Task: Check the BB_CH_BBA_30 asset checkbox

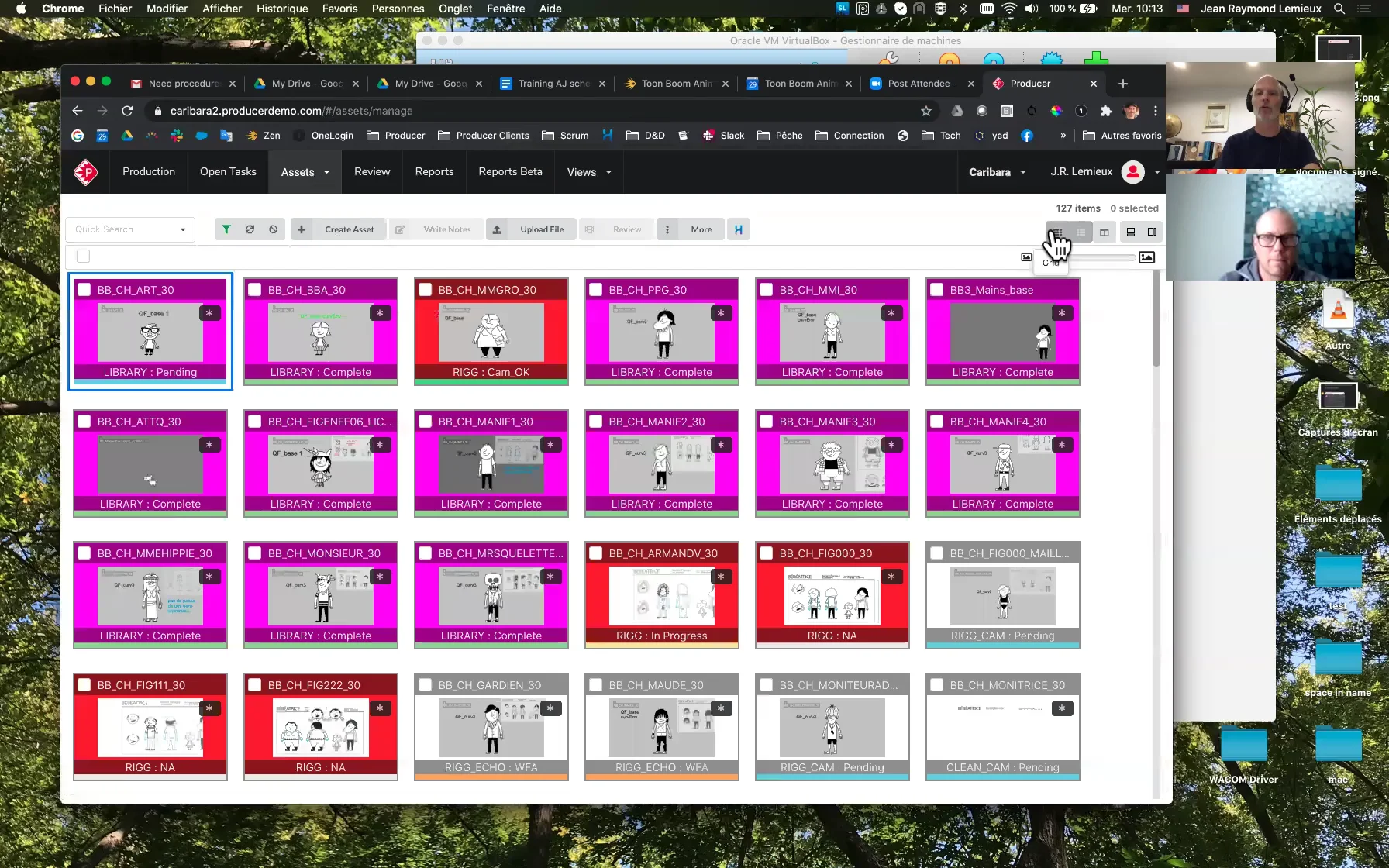Action: pos(255,290)
